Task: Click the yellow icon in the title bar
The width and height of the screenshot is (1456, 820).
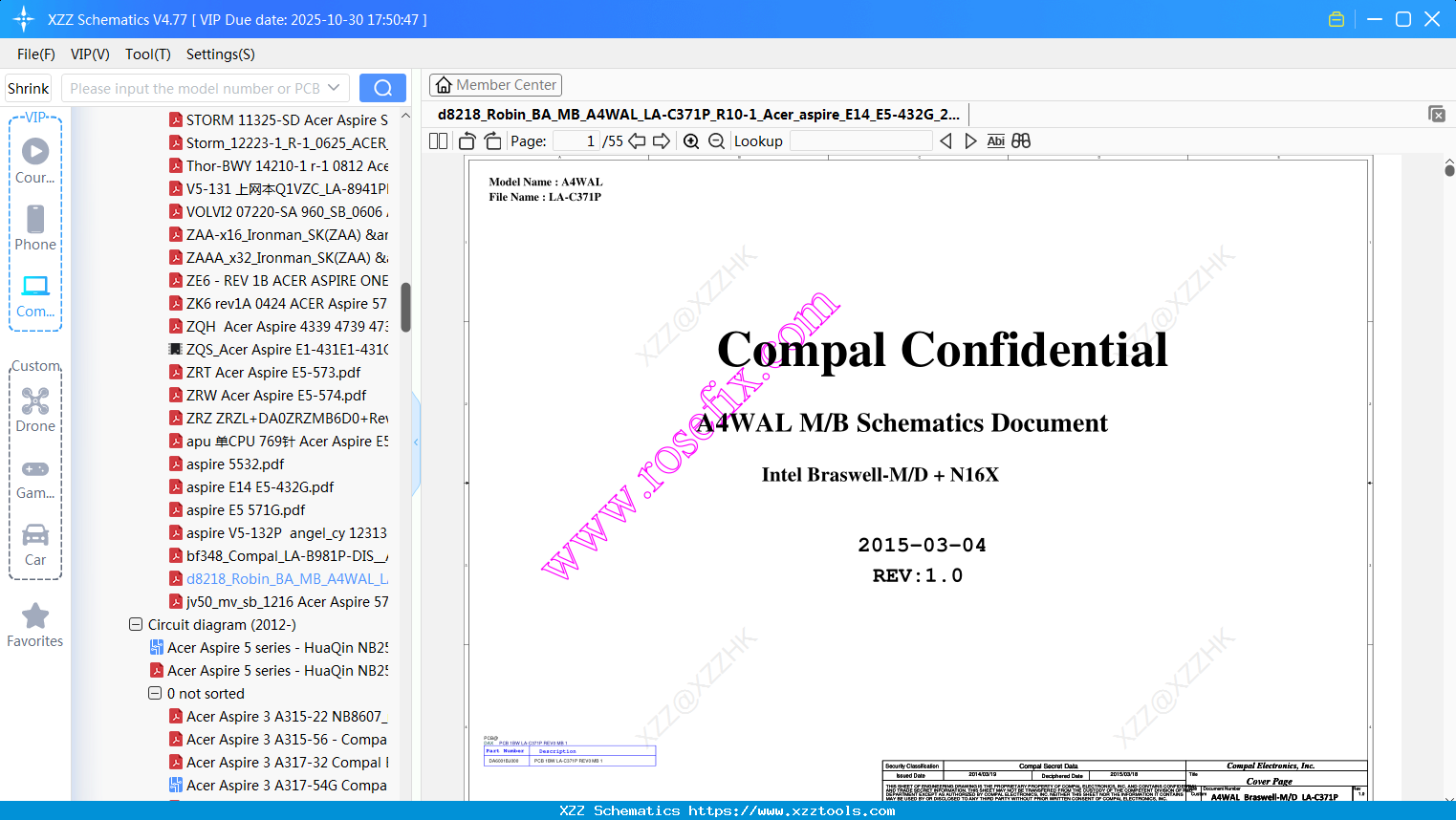Action: (1336, 19)
